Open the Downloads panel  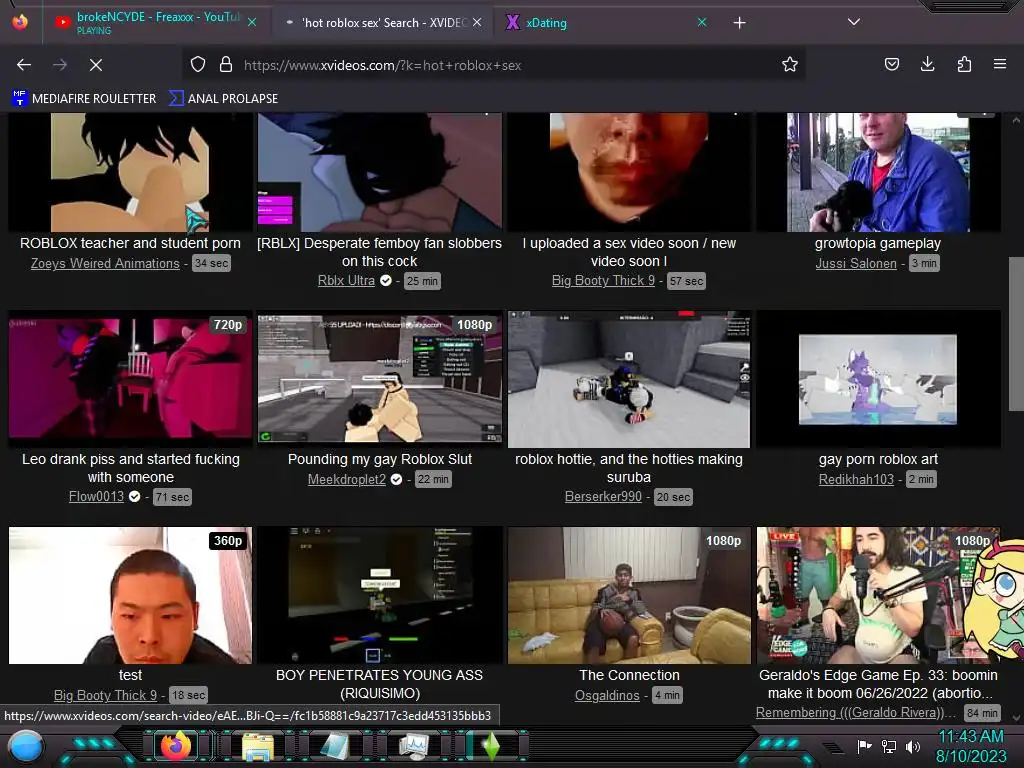927,64
